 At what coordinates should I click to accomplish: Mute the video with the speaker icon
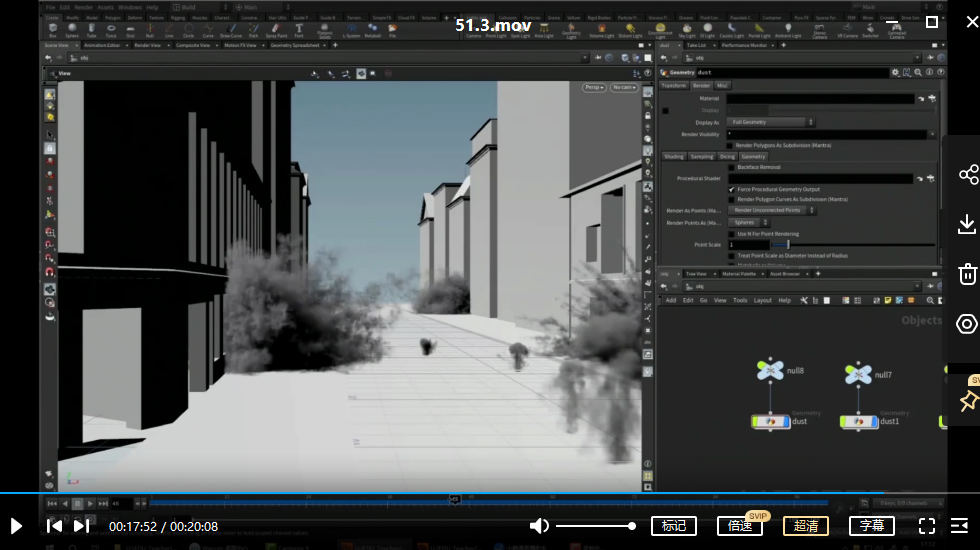pos(539,526)
